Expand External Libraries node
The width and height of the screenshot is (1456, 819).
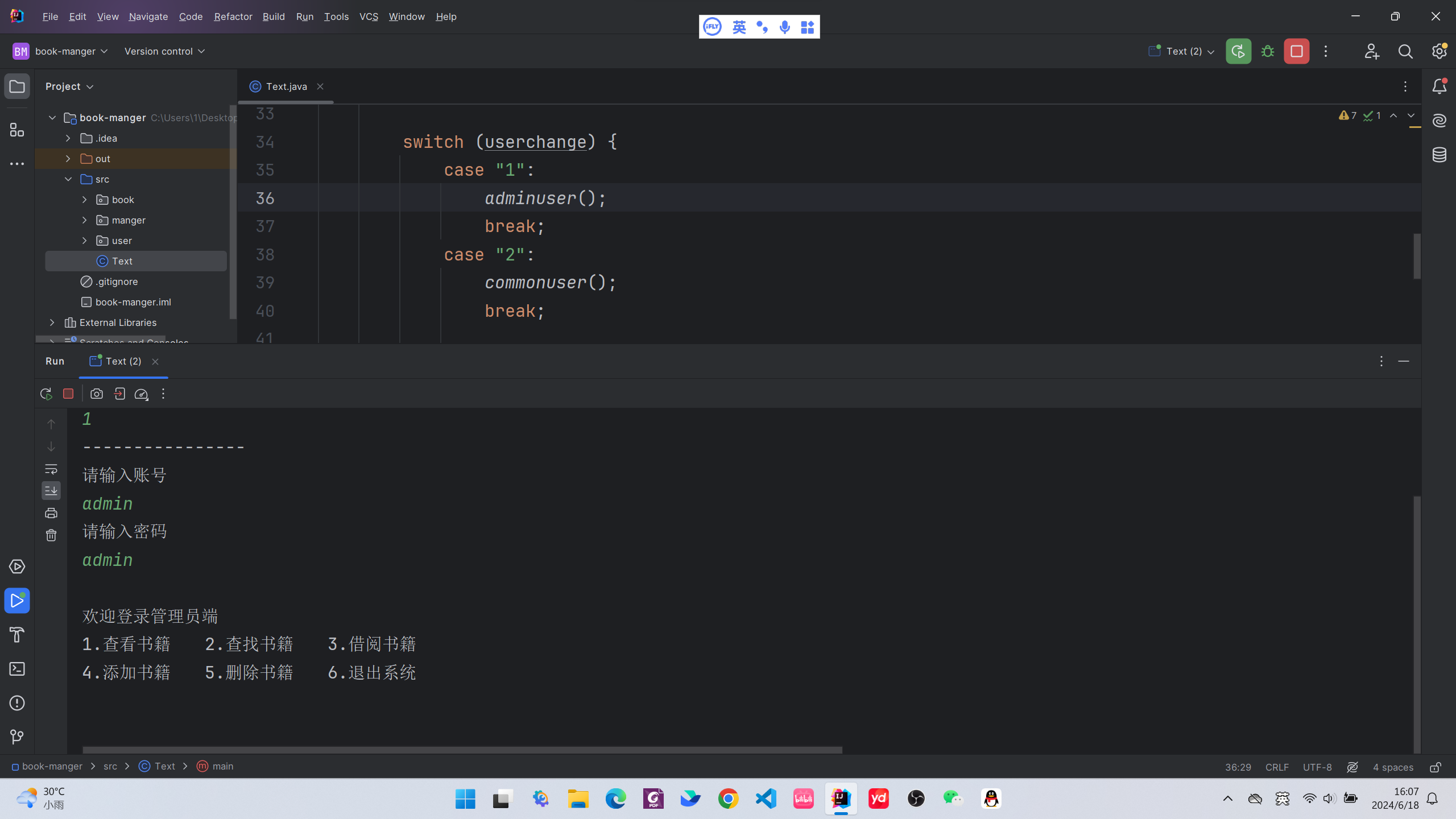click(52, 322)
